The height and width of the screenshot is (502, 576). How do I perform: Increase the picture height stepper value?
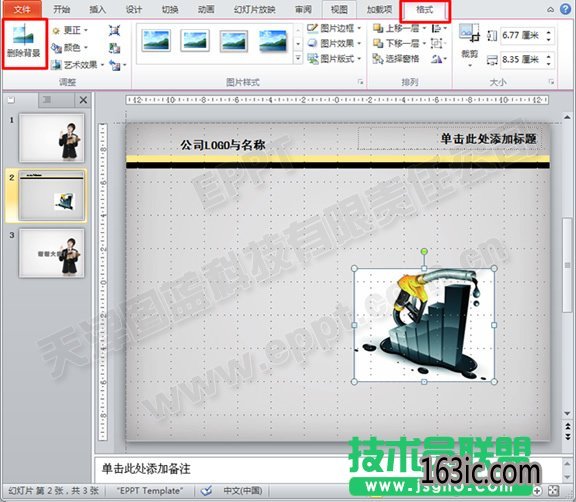click(x=549, y=32)
